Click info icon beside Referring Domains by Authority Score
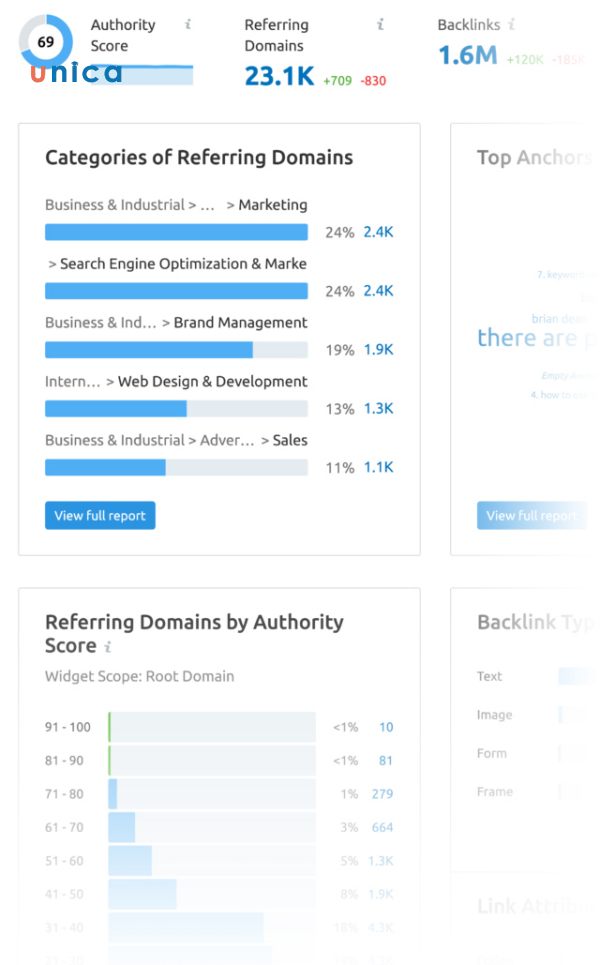This screenshot has height=965, width=600. pos(108,647)
